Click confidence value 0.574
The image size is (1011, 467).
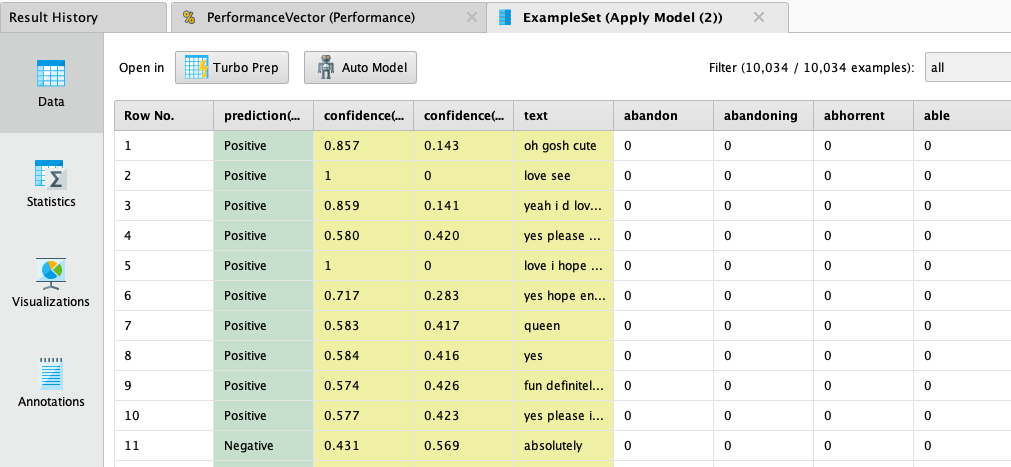364,386
